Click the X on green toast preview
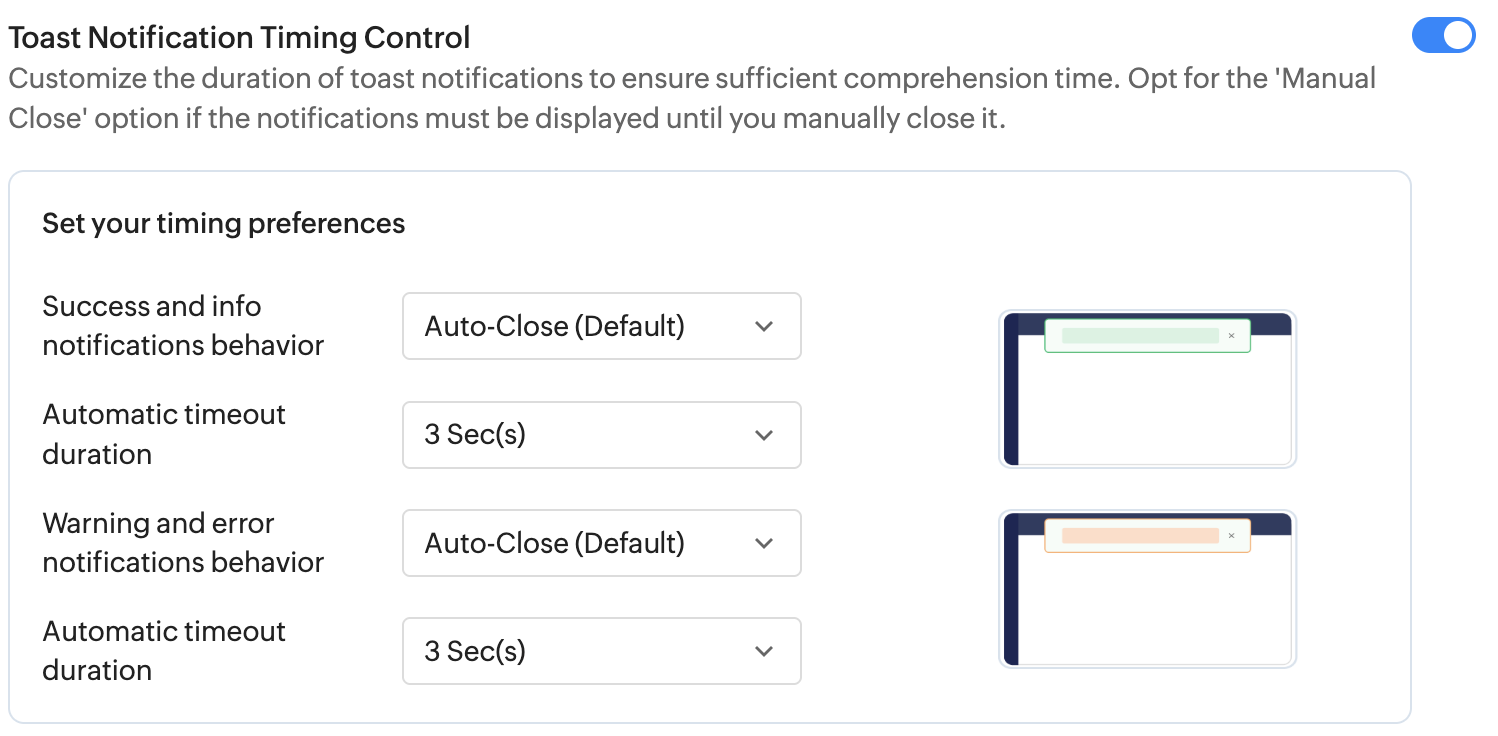The height and width of the screenshot is (736, 1498). pyautogui.click(x=1231, y=336)
